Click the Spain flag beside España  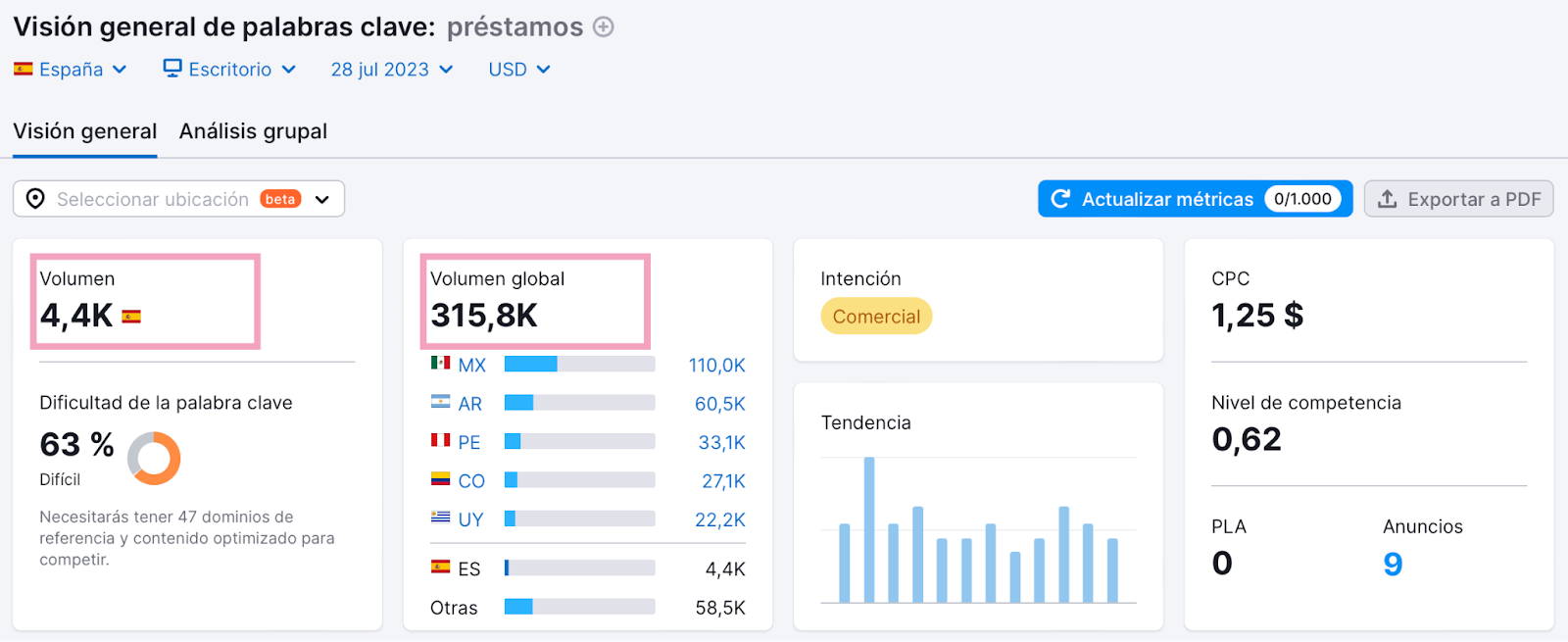pos(24,69)
